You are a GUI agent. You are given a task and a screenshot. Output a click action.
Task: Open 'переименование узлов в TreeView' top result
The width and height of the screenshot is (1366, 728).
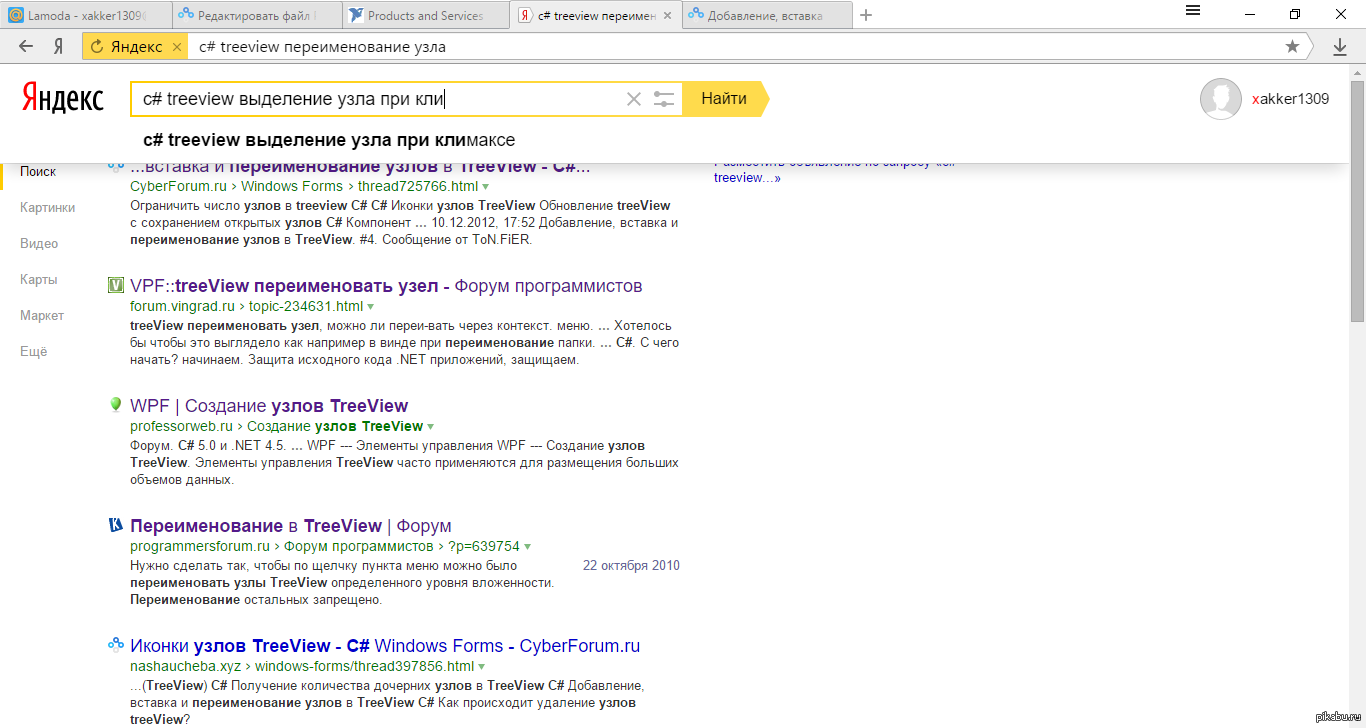(360, 168)
